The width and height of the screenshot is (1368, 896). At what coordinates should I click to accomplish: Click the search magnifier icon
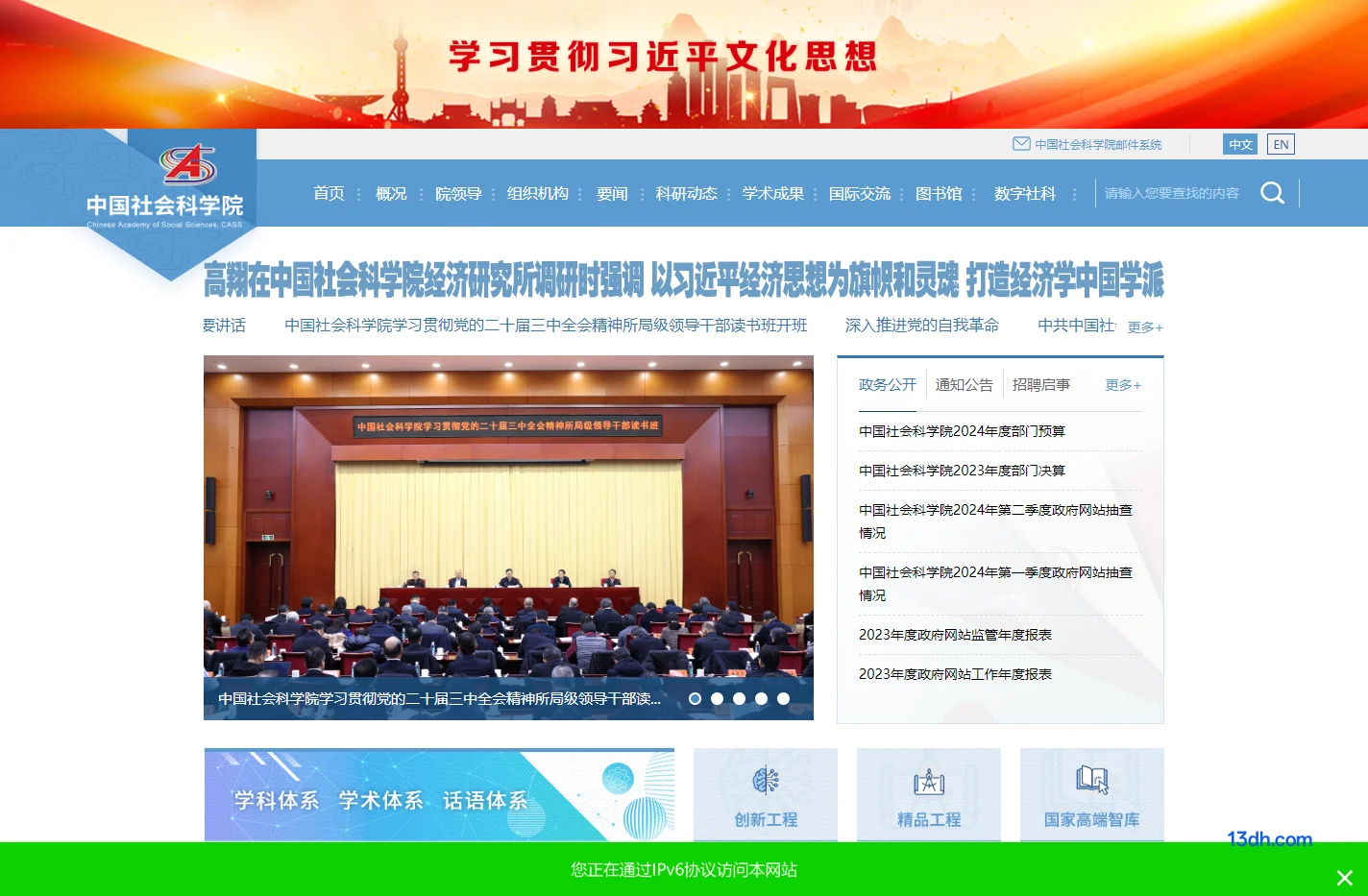coord(1272,193)
